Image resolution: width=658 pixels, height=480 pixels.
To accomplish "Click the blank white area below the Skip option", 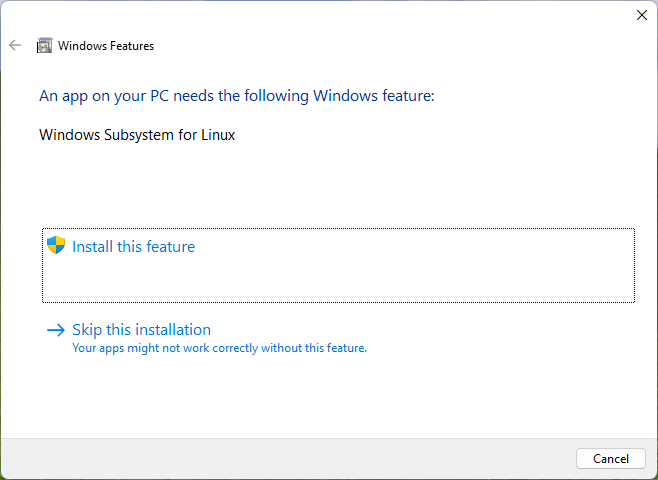I will [x=327, y=399].
